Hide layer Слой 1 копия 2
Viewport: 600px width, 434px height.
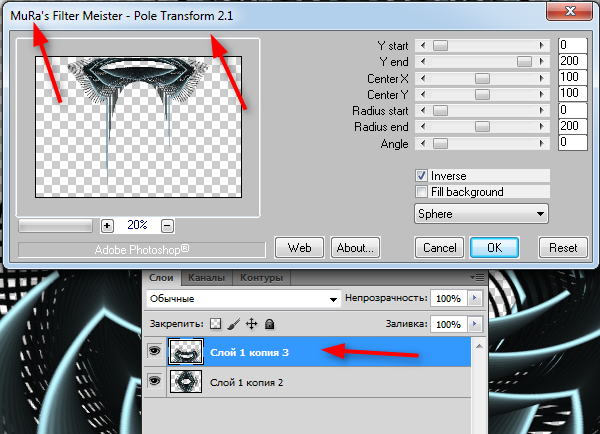pyautogui.click(x=154, y=381)
